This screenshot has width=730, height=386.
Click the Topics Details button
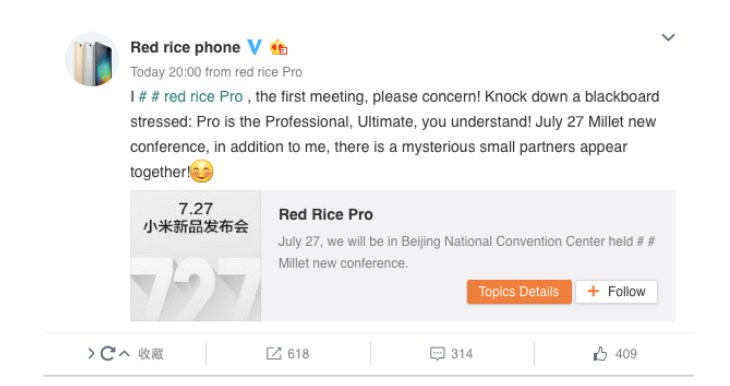519,291
